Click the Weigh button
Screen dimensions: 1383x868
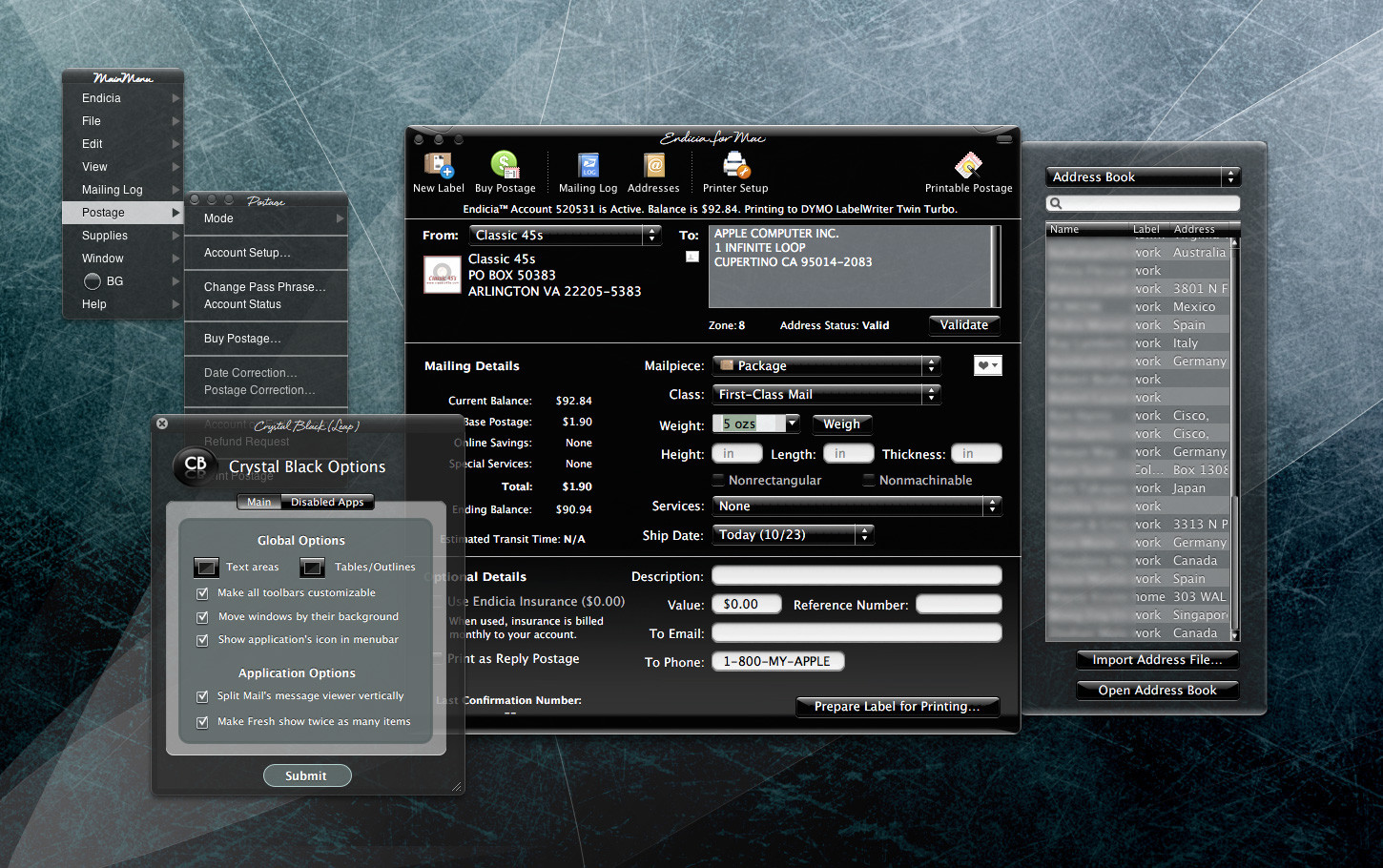pos(841,424)
